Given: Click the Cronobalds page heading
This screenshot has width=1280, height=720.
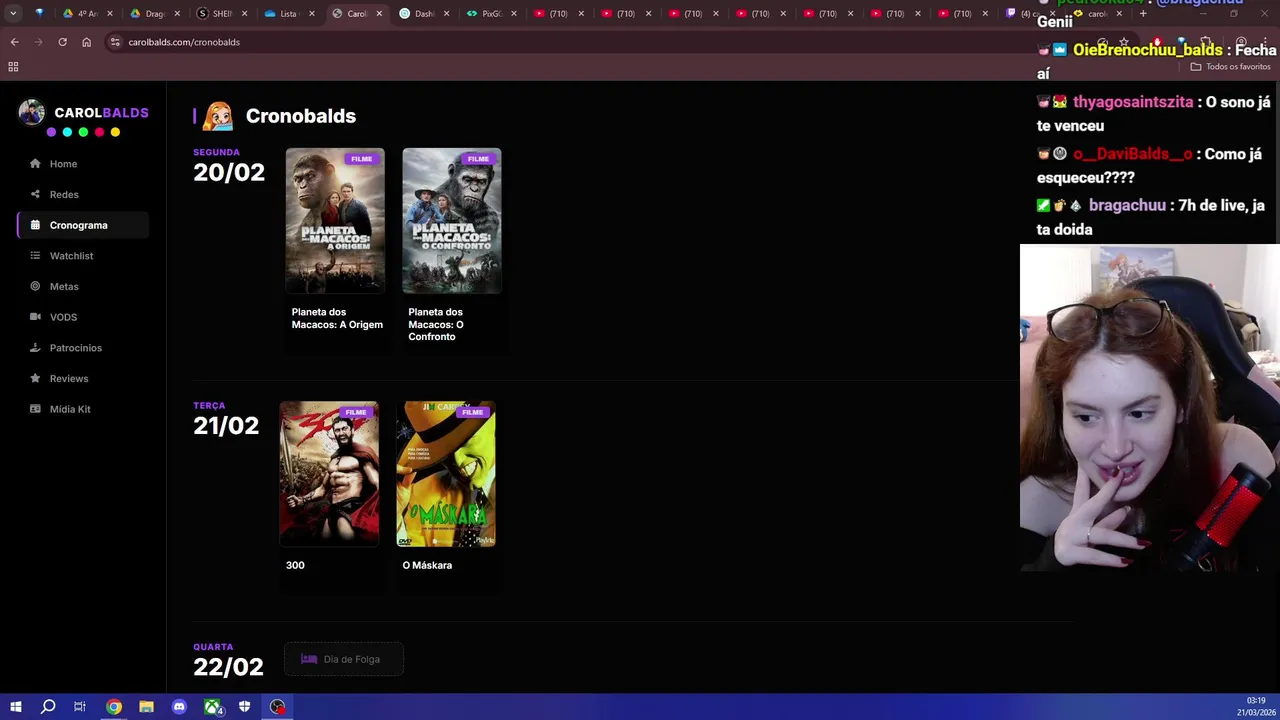Looking at the screenshot, I should tap(301, 116).
